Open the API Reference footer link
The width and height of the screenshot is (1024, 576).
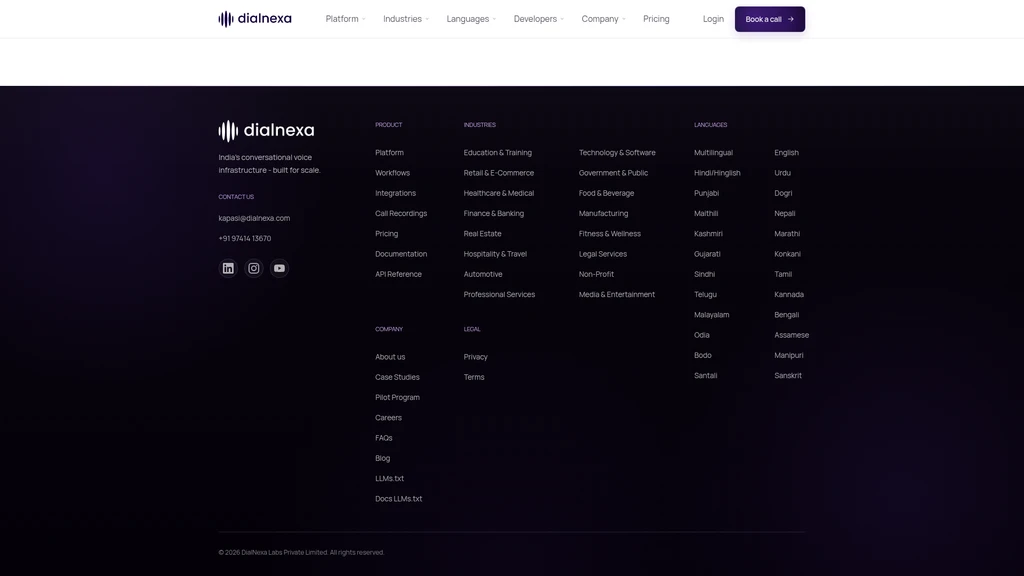[398, 274]
